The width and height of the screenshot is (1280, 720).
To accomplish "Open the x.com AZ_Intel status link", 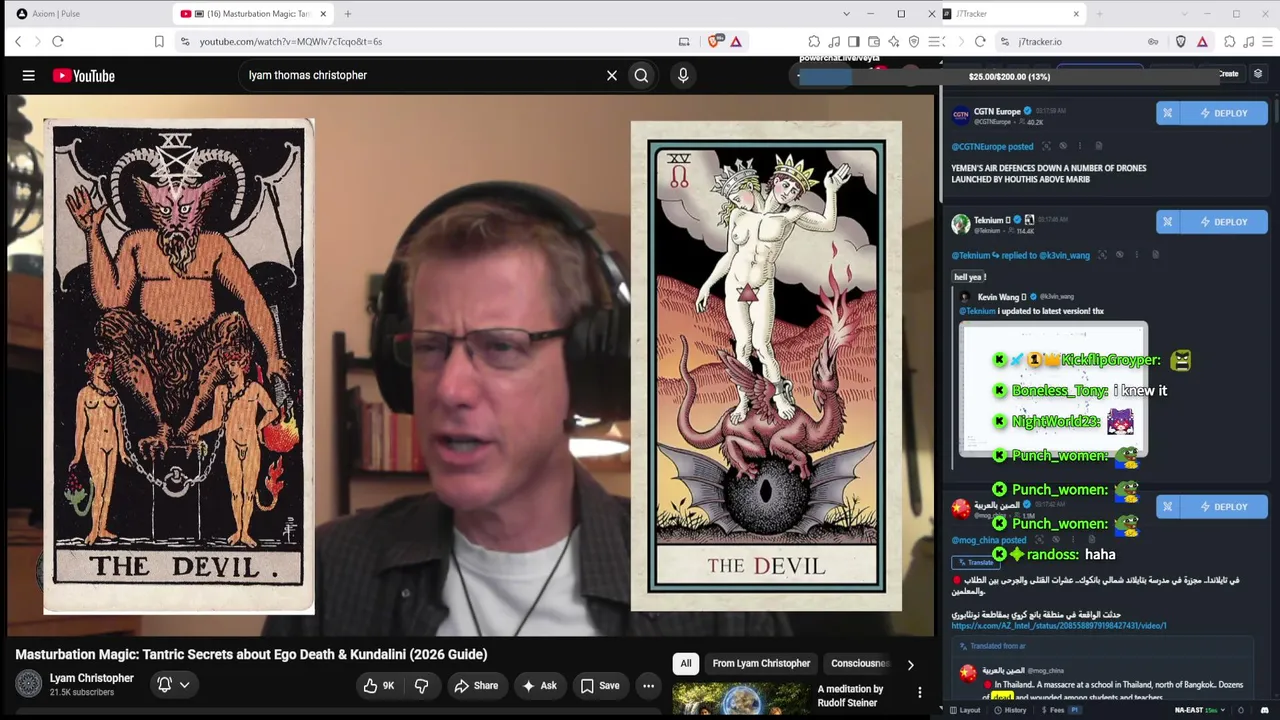I will (1059, 626).
